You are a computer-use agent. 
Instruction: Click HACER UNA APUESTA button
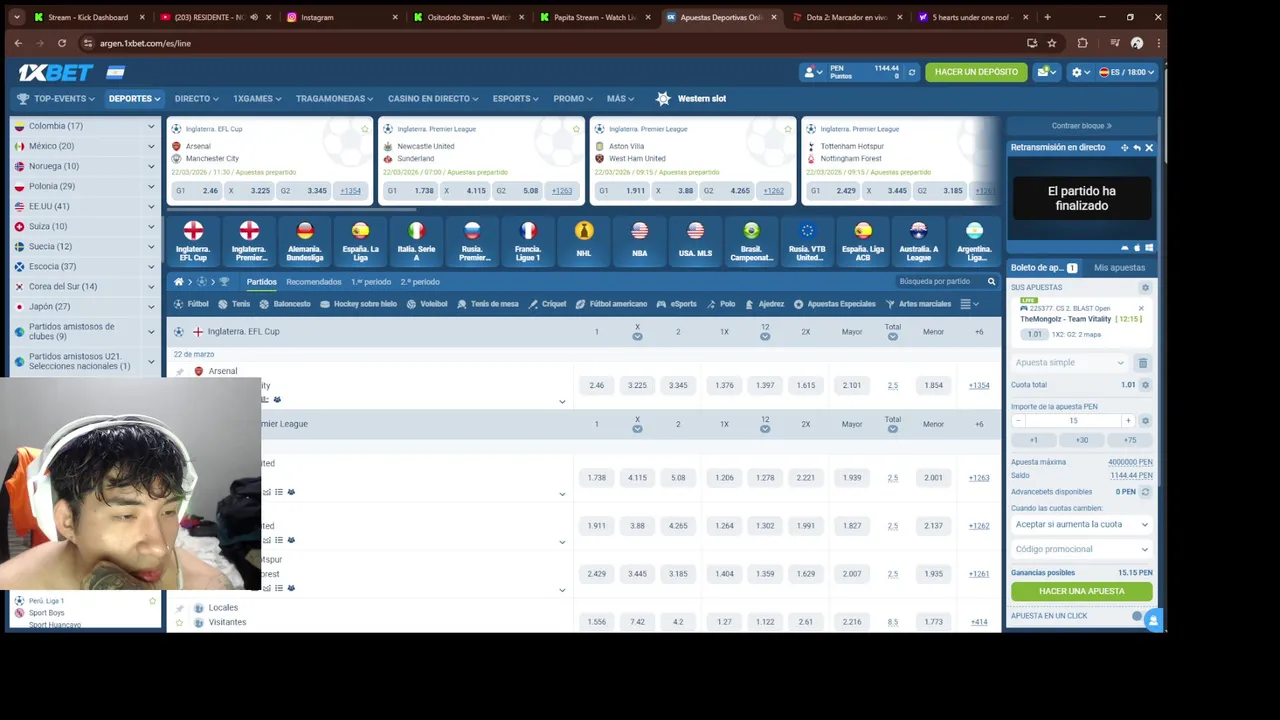[x=1081, y=591]
